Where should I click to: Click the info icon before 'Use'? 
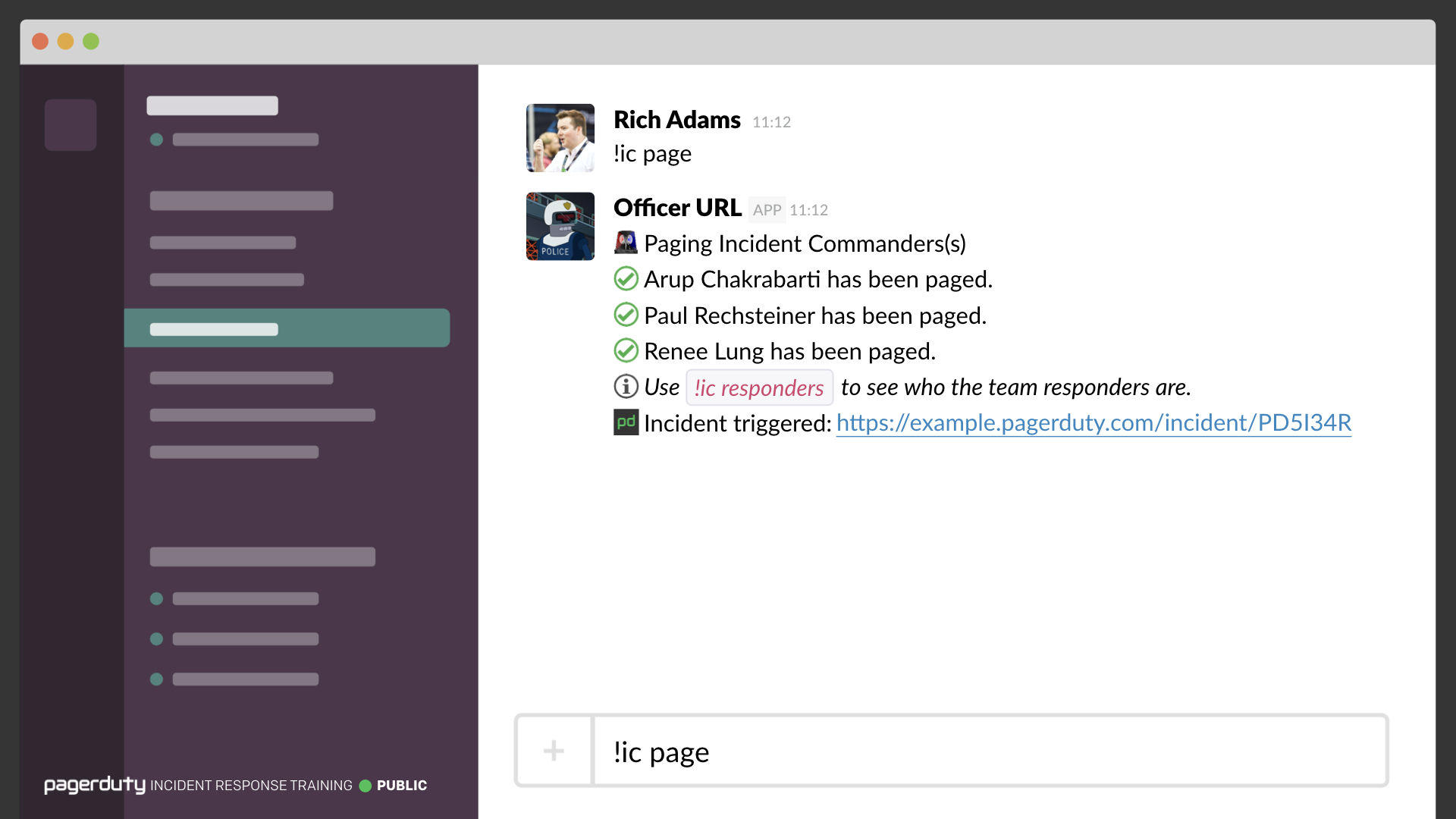tap(626, 387)
